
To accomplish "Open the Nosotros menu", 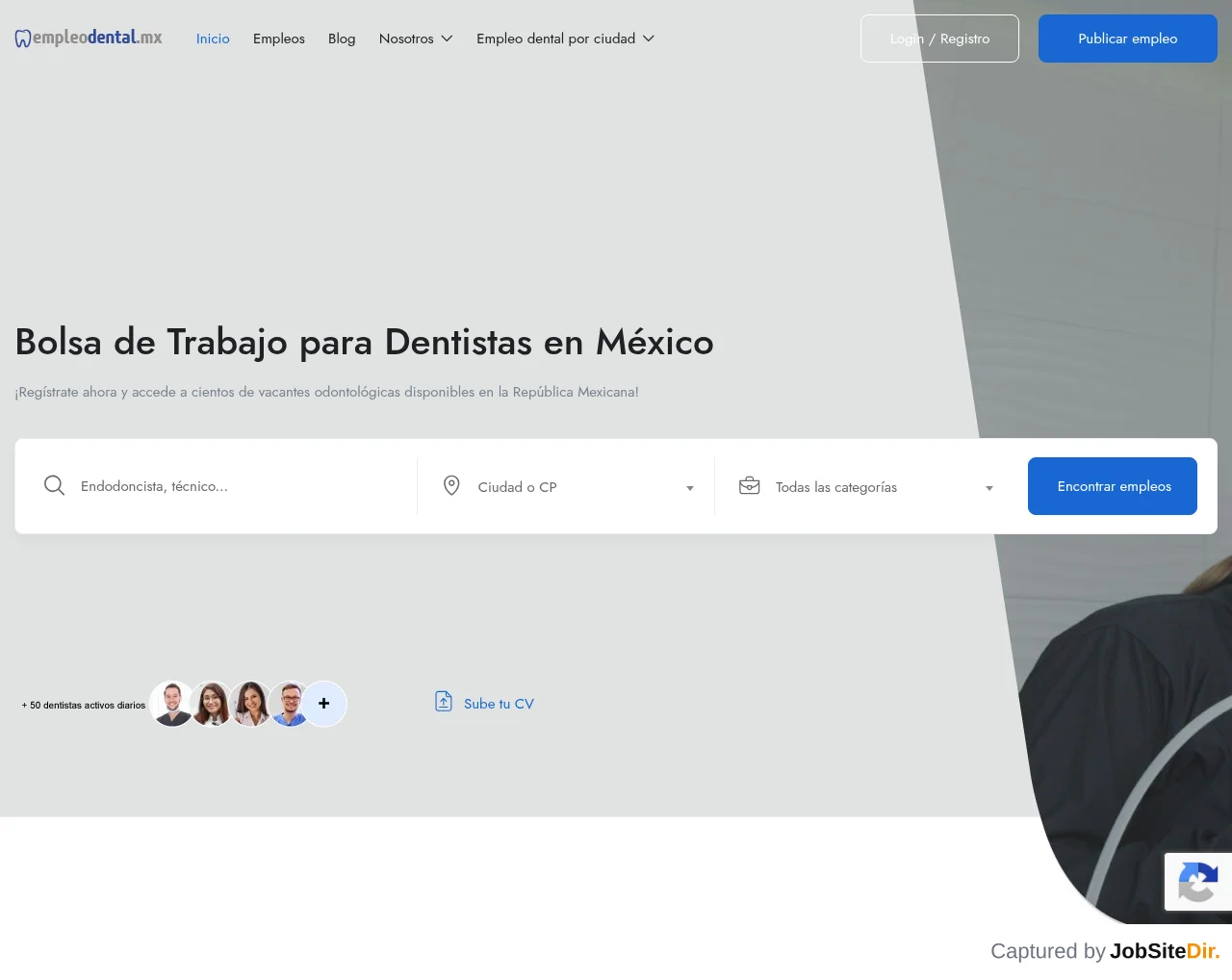I will [416, 39].
